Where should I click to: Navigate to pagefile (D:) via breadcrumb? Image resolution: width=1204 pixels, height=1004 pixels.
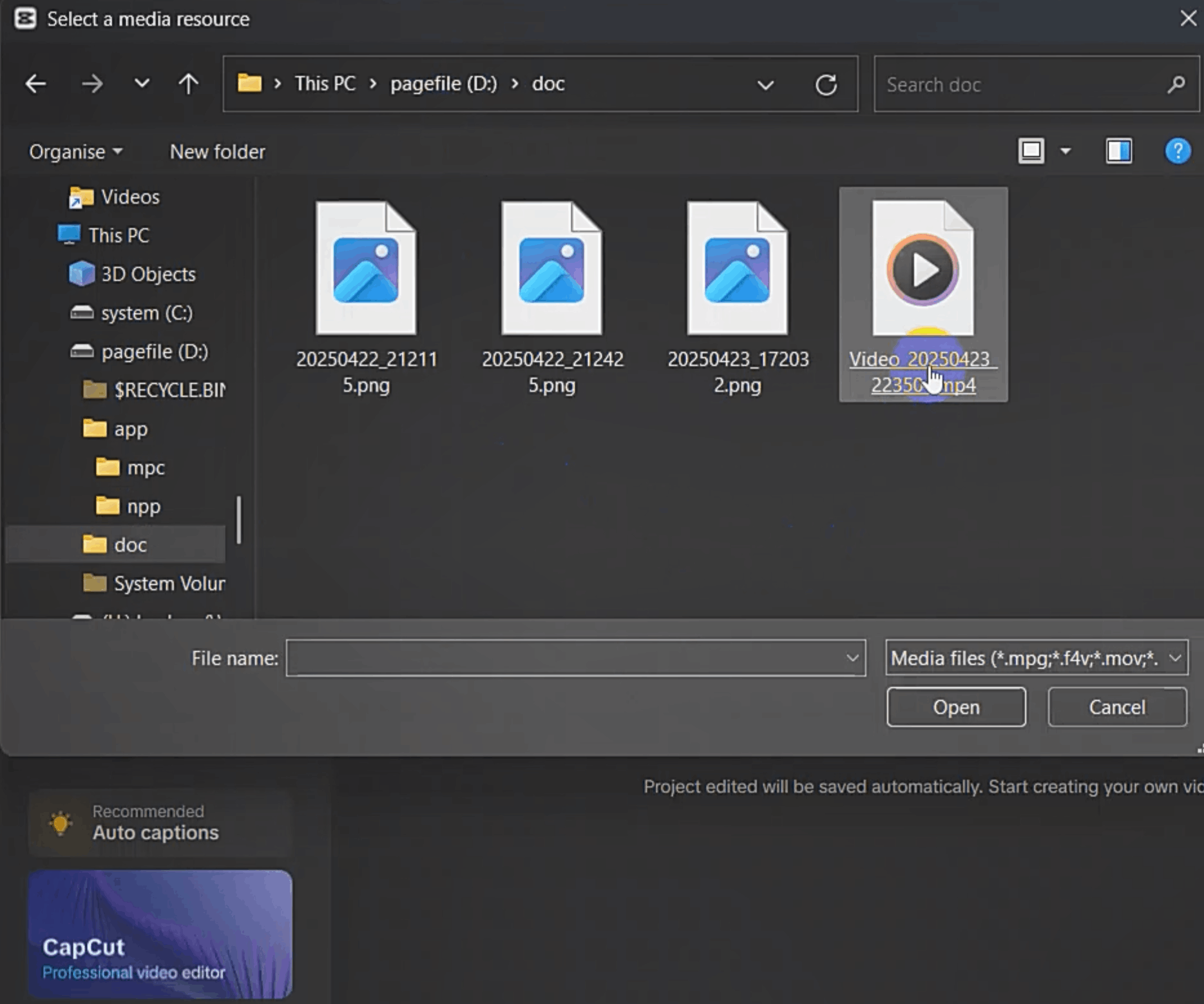443,83
